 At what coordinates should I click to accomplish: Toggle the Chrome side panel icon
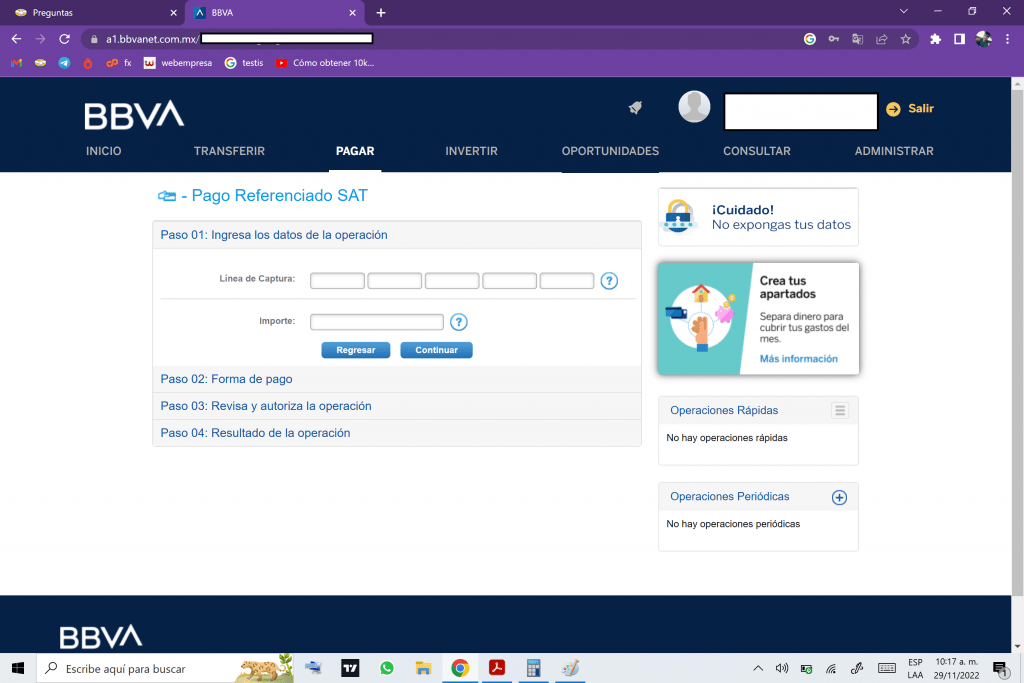[x=959, y=39]
